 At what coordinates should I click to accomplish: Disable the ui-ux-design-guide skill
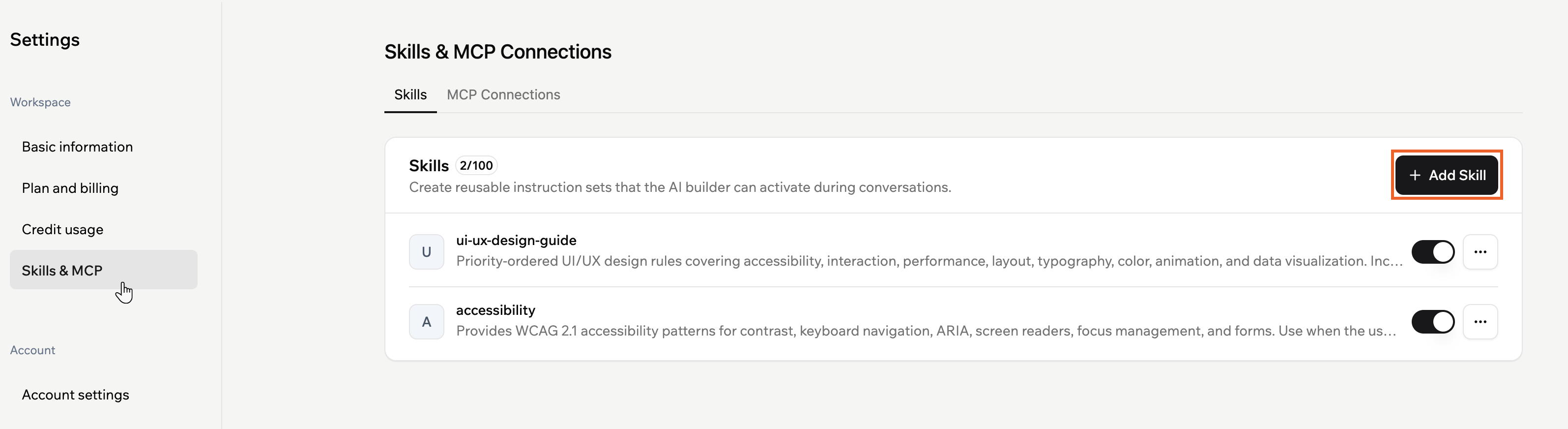[1433, 252]
